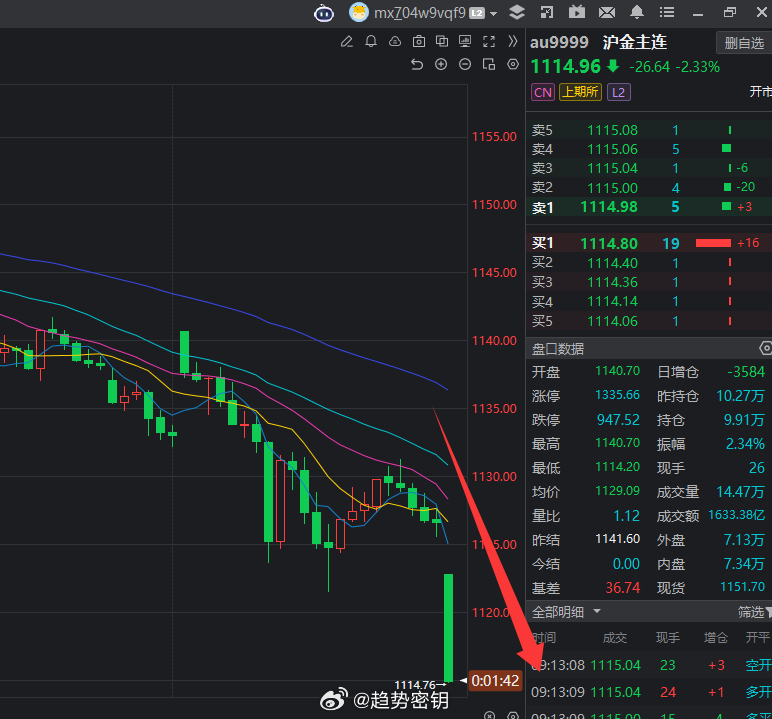Toggle fullscreen chart view

[x=489, y=41]
